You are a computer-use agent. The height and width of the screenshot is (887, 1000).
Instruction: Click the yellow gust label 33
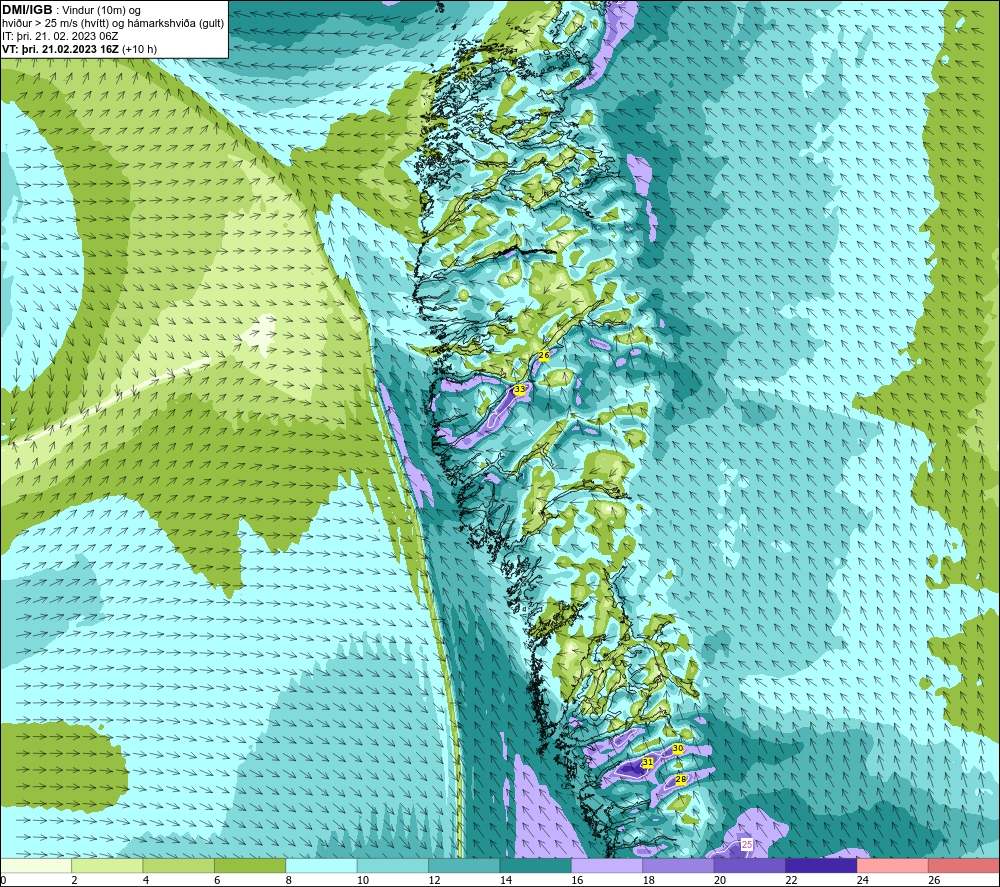[x=520, y=389]
